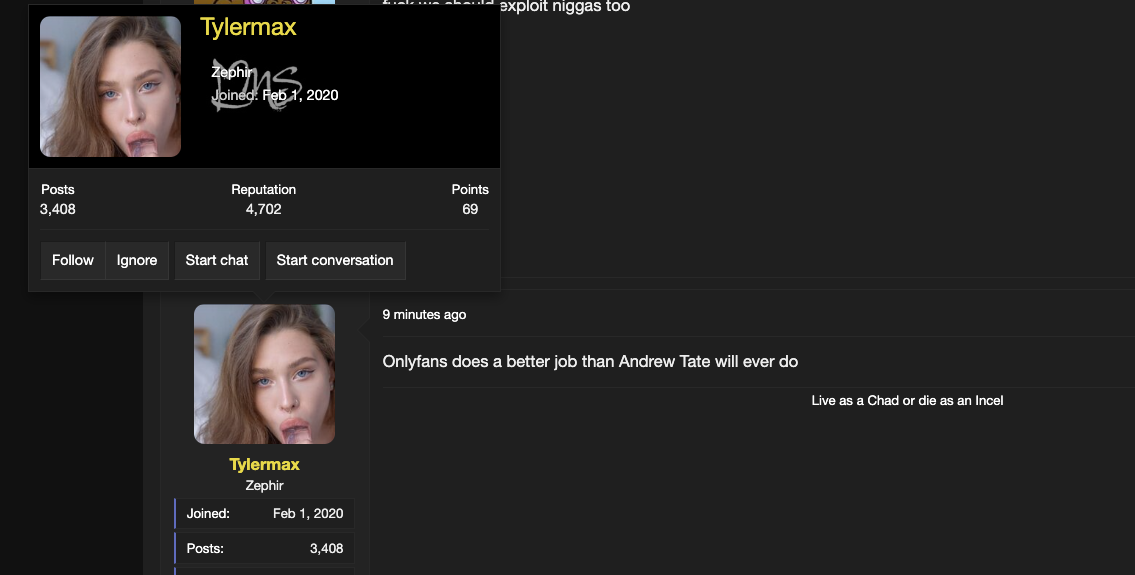
Task: Click the Points value 69
Action: pyautogui.click(x=470, y=209)
